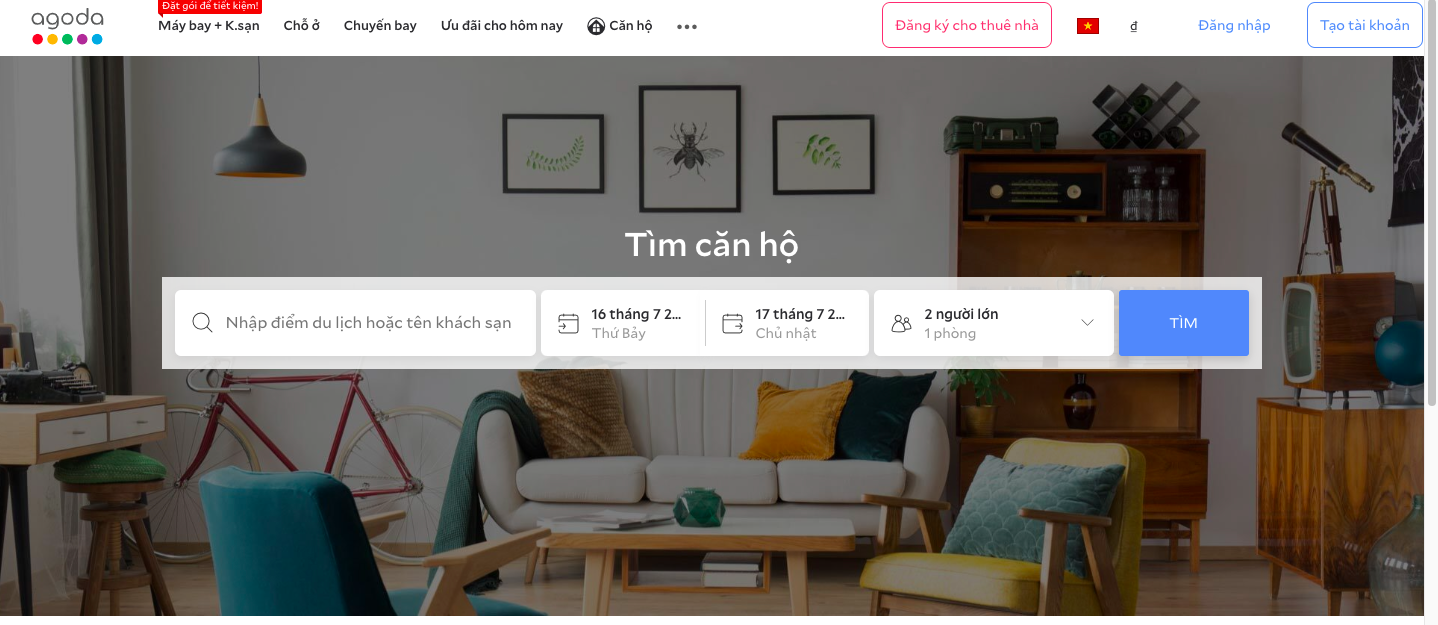Screen dimensions: 1438x625
Task: Click the destination or hotel name input field
Action: click(356, 323)
